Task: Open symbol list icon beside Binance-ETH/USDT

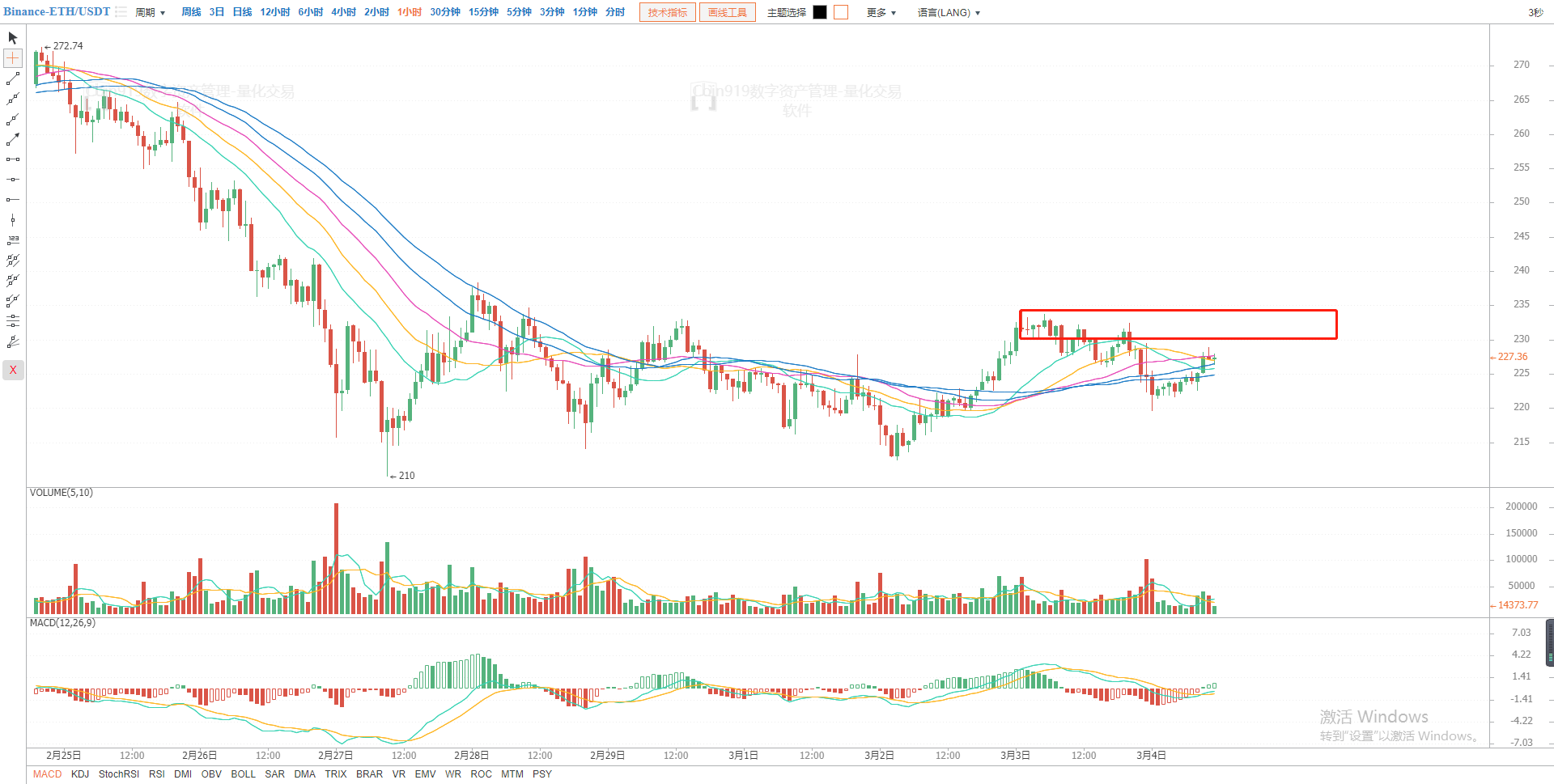Action: pyautogui.click(x=121, y=12)
